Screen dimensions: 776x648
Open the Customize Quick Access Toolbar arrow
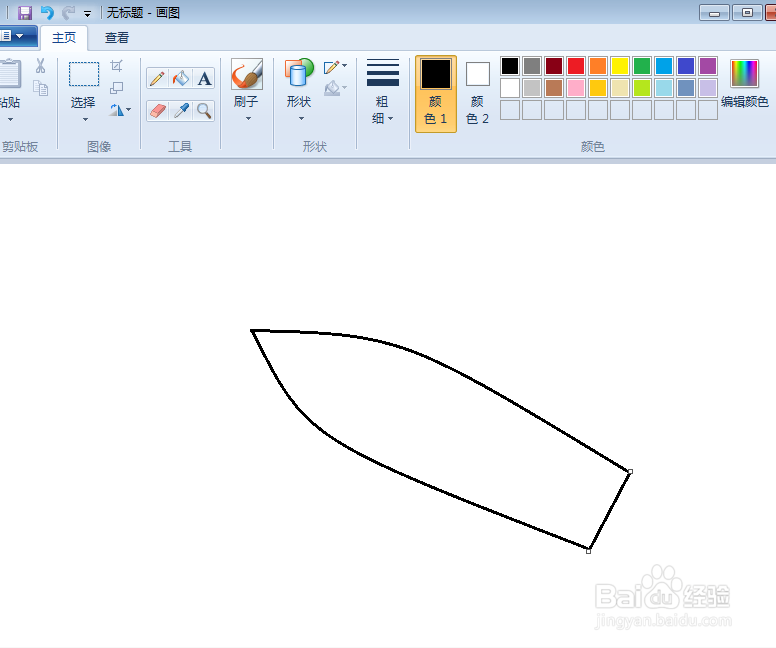pos(87,13)
